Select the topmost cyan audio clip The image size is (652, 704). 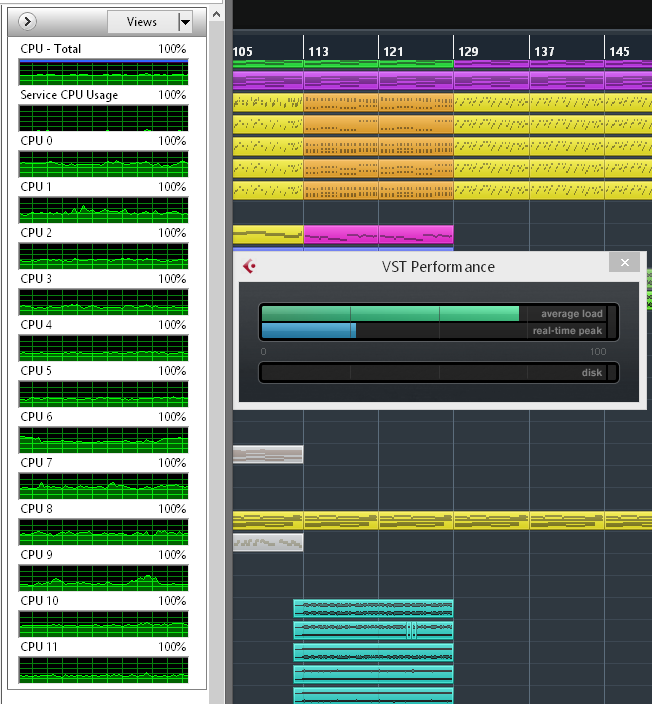tap(373, 609)
